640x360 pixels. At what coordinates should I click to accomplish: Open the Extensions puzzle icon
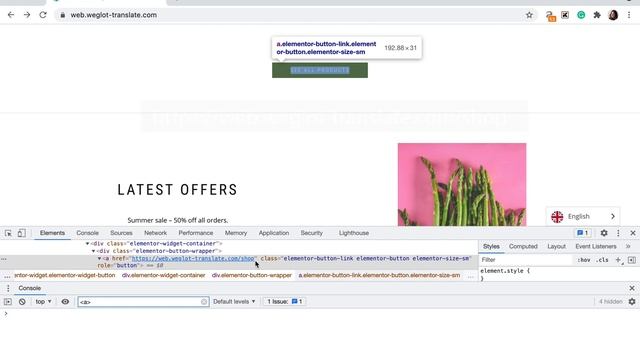[x=597, y=15]
